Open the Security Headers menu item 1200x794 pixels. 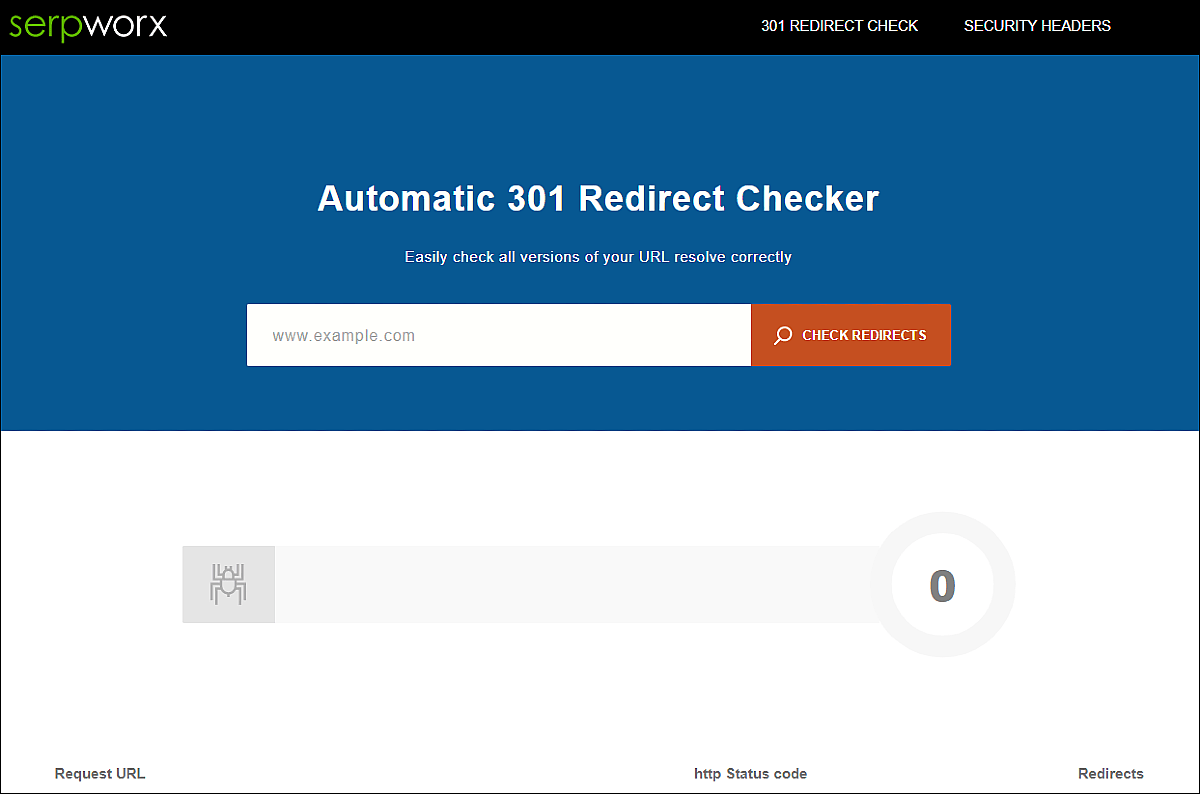(1037, 26)
